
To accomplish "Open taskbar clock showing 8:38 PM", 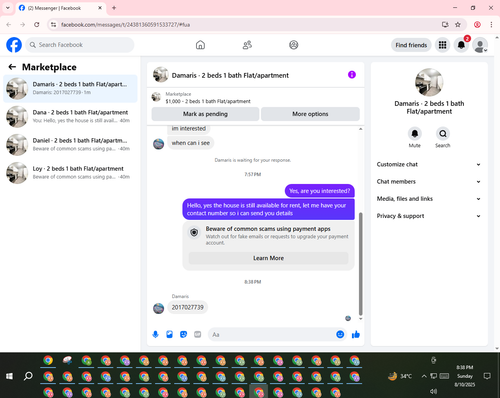I will coord(465,376).
